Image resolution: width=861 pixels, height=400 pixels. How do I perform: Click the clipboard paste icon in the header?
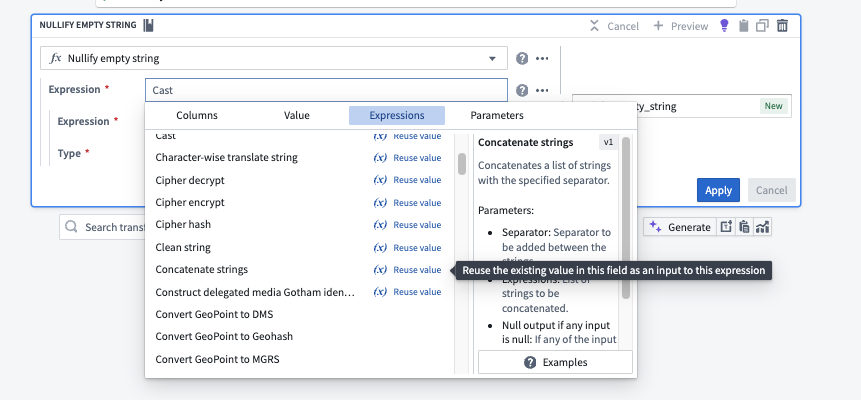pos(743,25)
